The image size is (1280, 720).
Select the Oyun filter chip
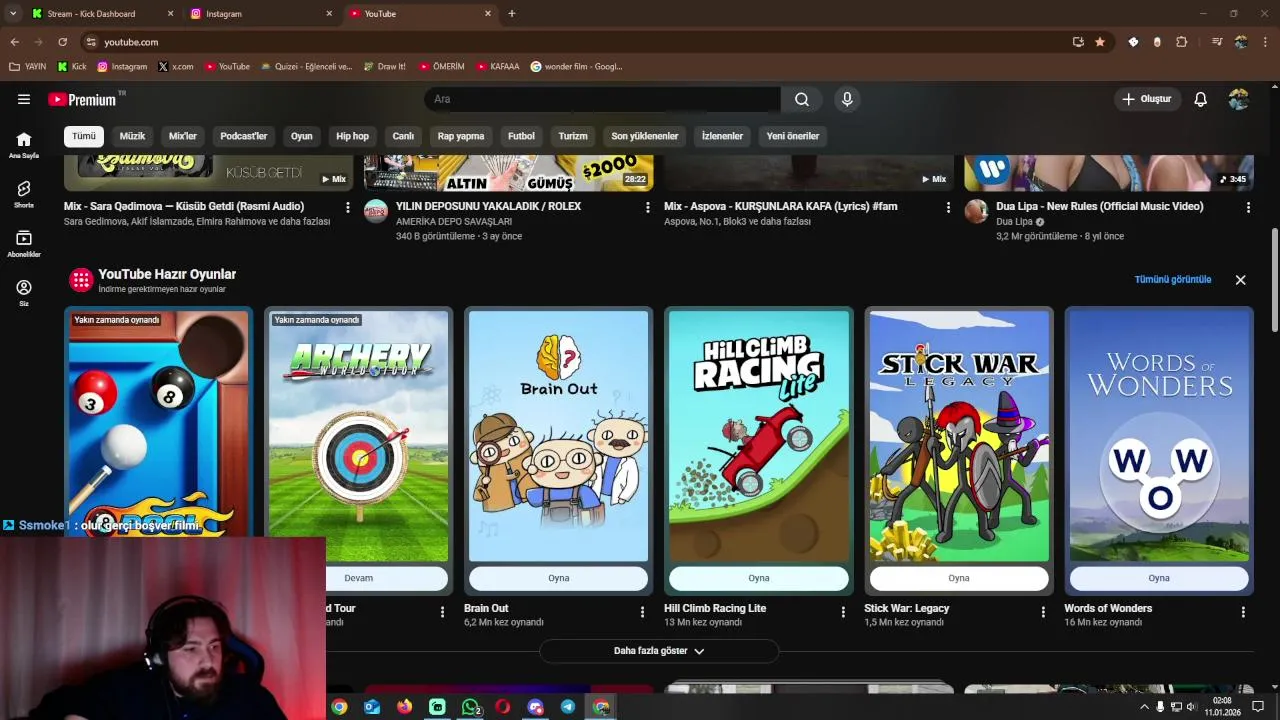click(x=302, y=136)
